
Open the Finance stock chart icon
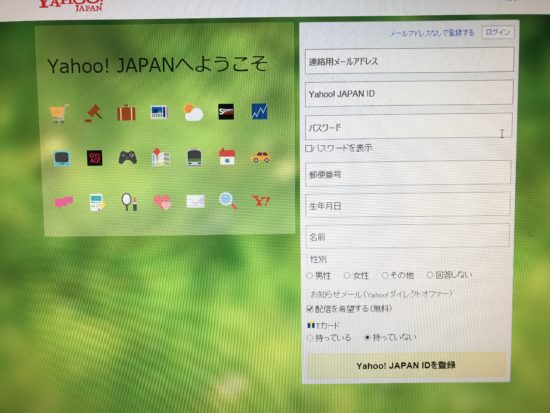[x=260, y=112]
